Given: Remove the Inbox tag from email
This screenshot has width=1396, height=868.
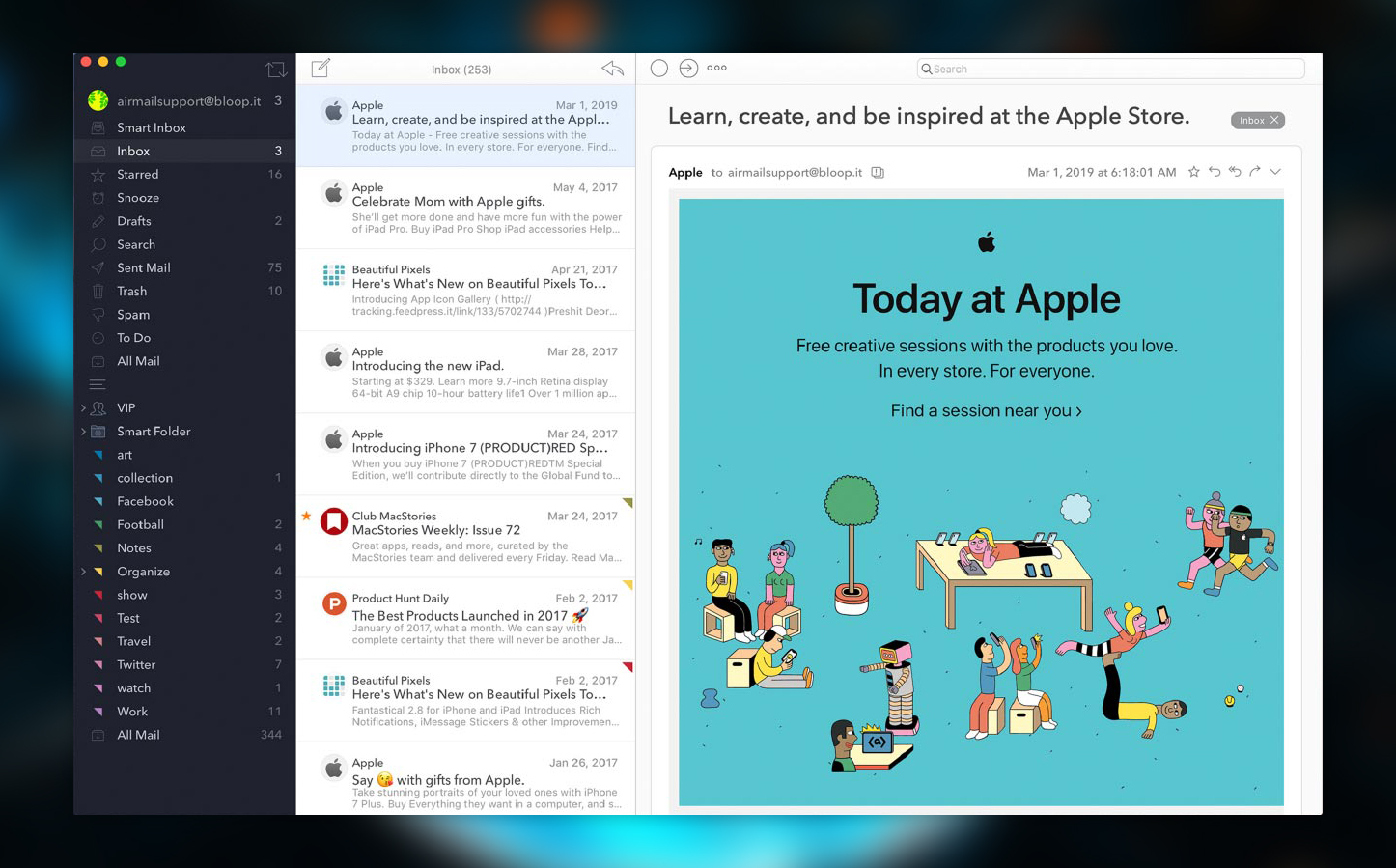Looking at the screenshot, I should click(1274, 121).
